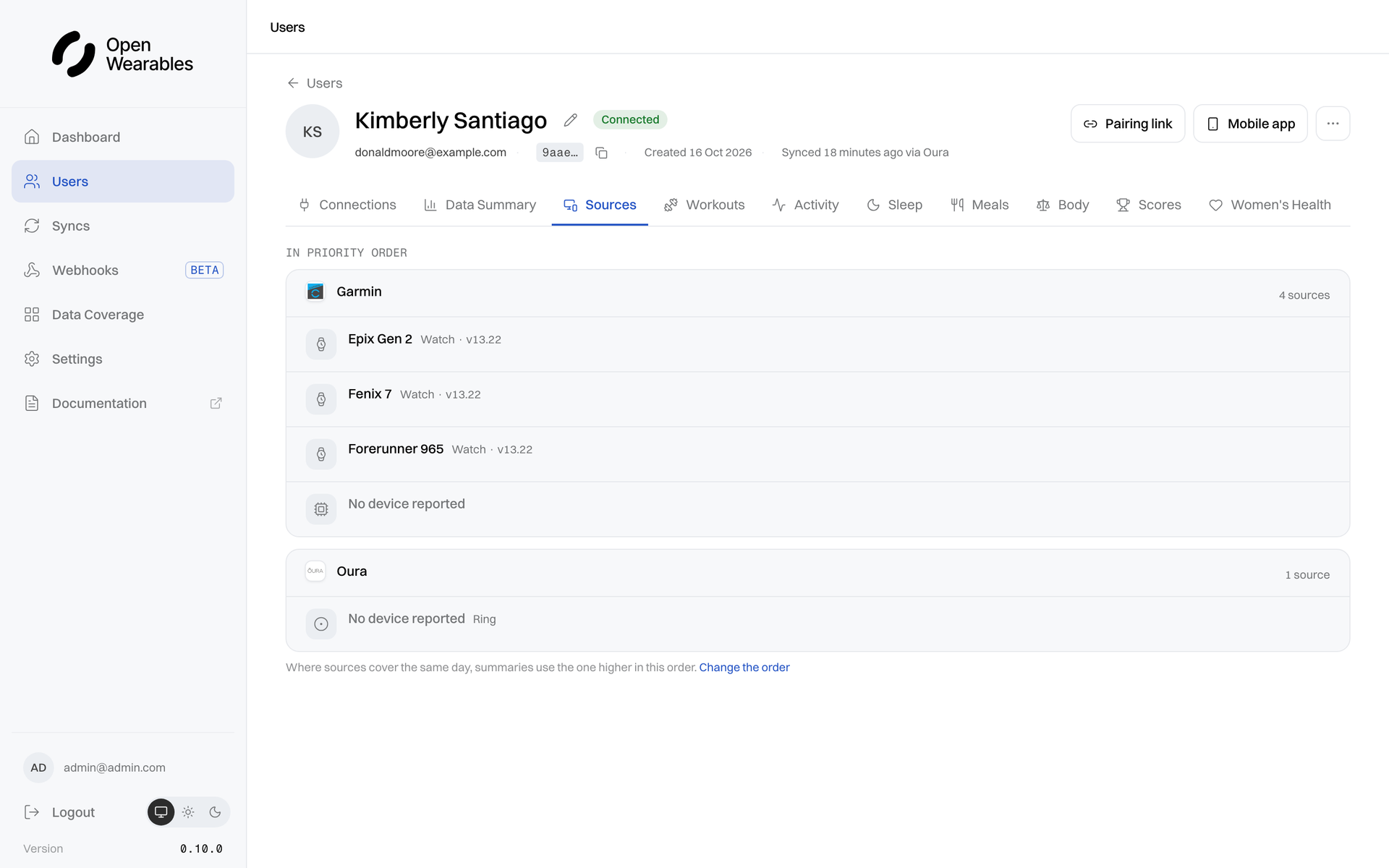Click the watch icon for Forerunner 965
The width and height of the screenshot is (1389, 868).
pyautogui.click(x=321, y=454)
